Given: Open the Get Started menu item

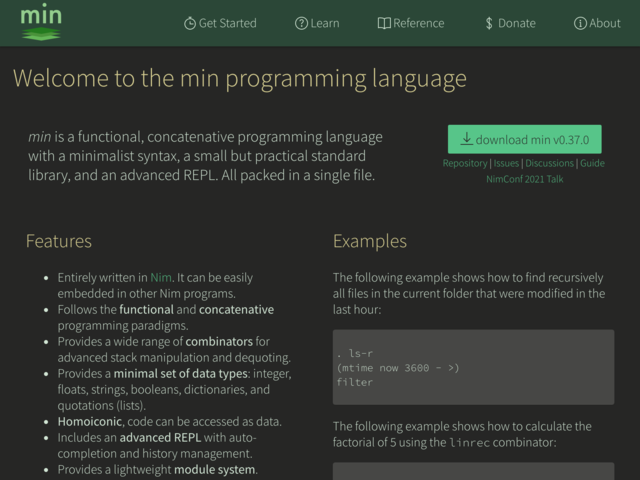Looking at the screenshot, I should [220, 23].
